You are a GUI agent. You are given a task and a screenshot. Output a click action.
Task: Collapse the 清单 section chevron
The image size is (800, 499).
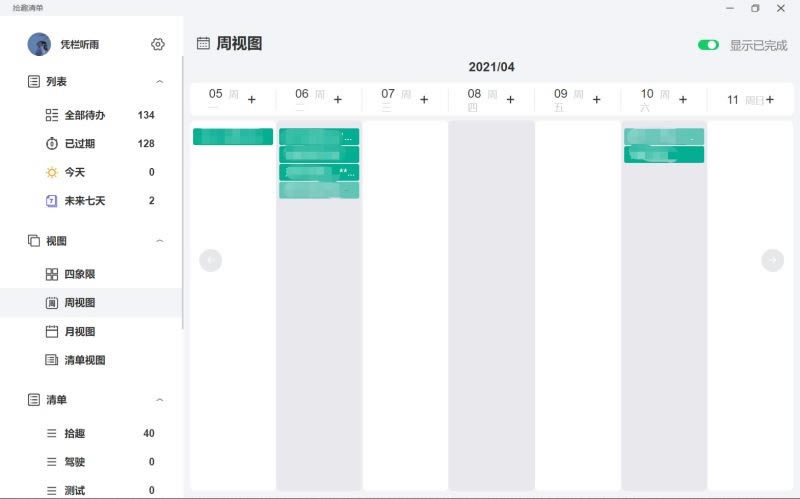coord(160,400)
